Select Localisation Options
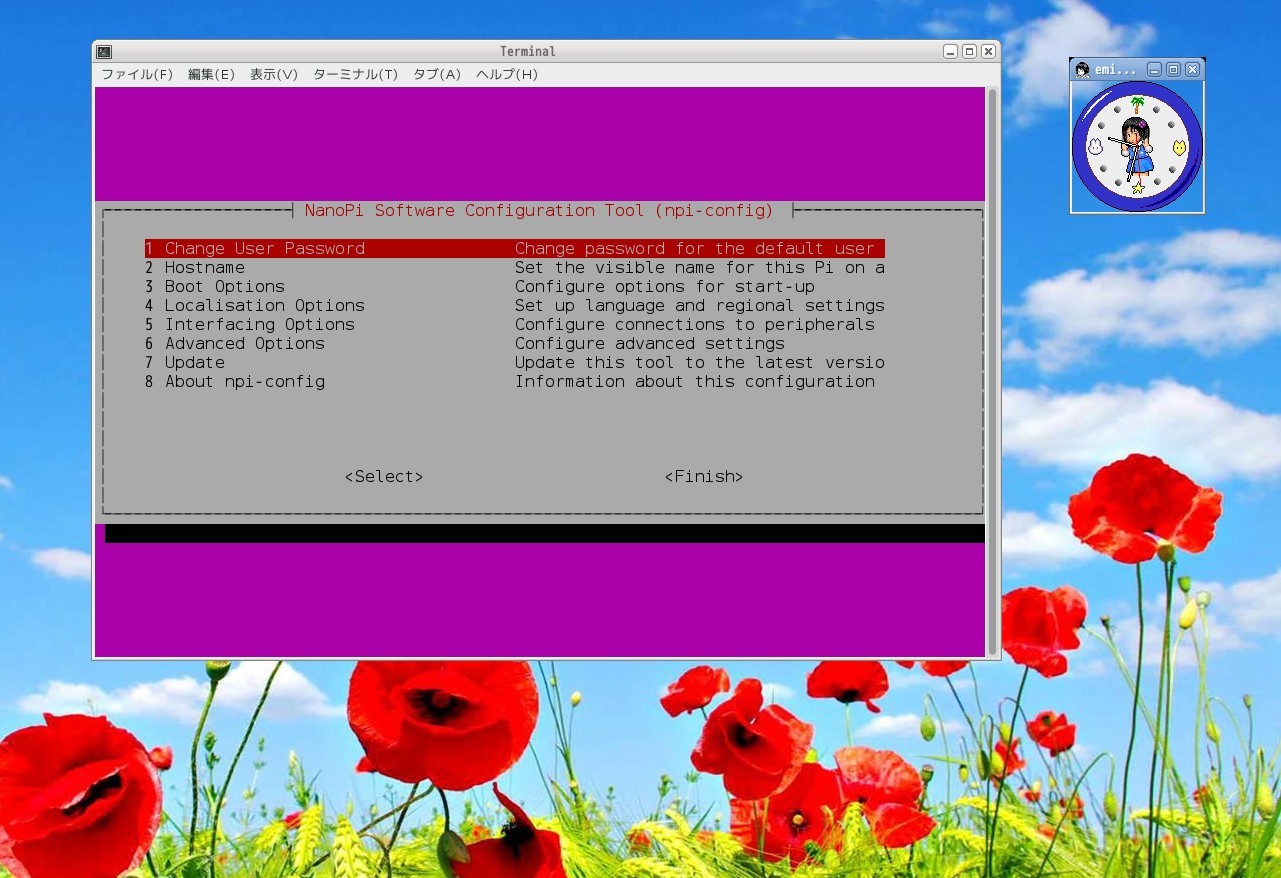This screenshot has height=878, width=1281. pos(264,305)
